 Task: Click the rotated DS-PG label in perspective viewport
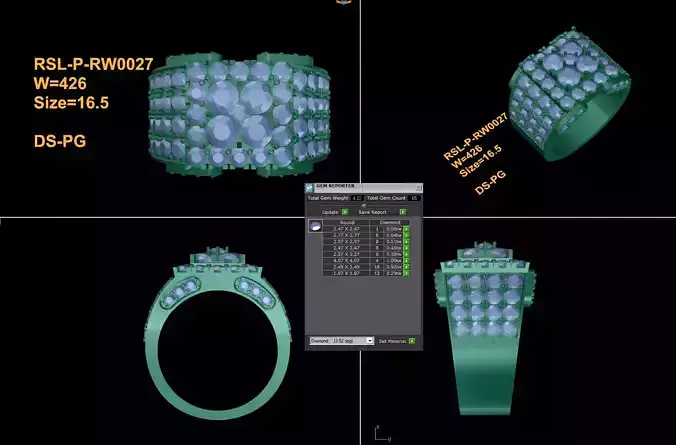coord(490,182)
